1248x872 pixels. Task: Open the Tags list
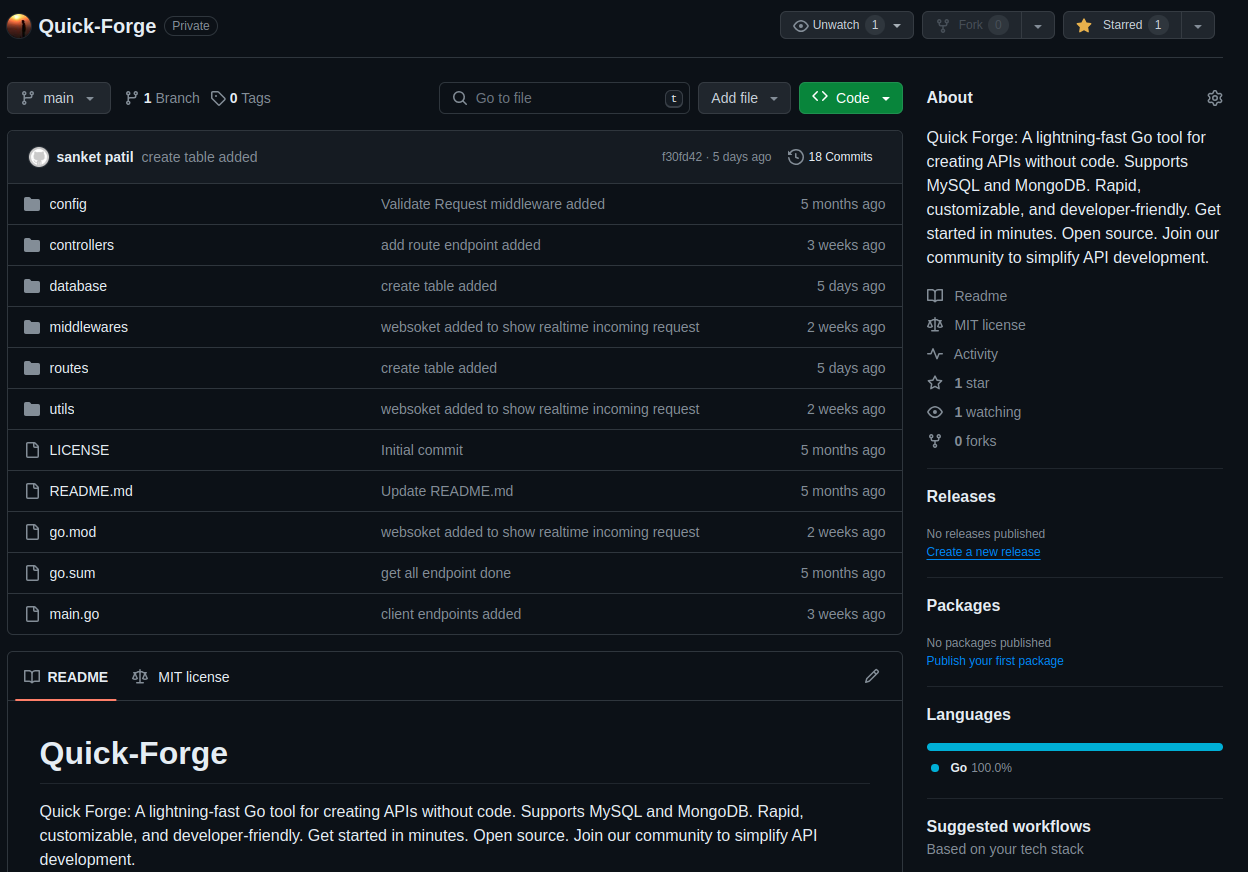pyautogui.click(x=241, y=98)
